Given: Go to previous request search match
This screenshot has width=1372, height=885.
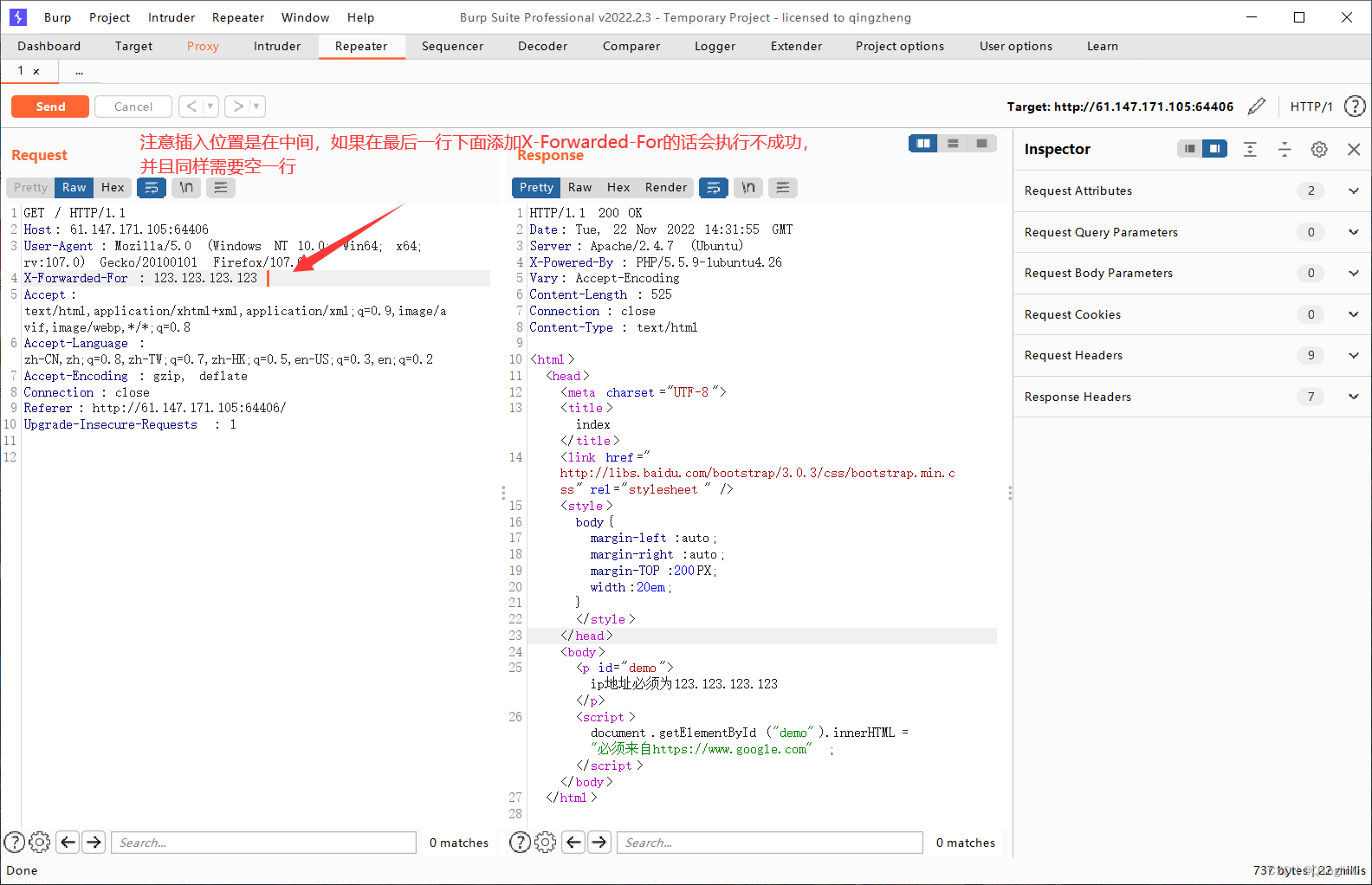Looking at the screenshot, I should (68, 842).
